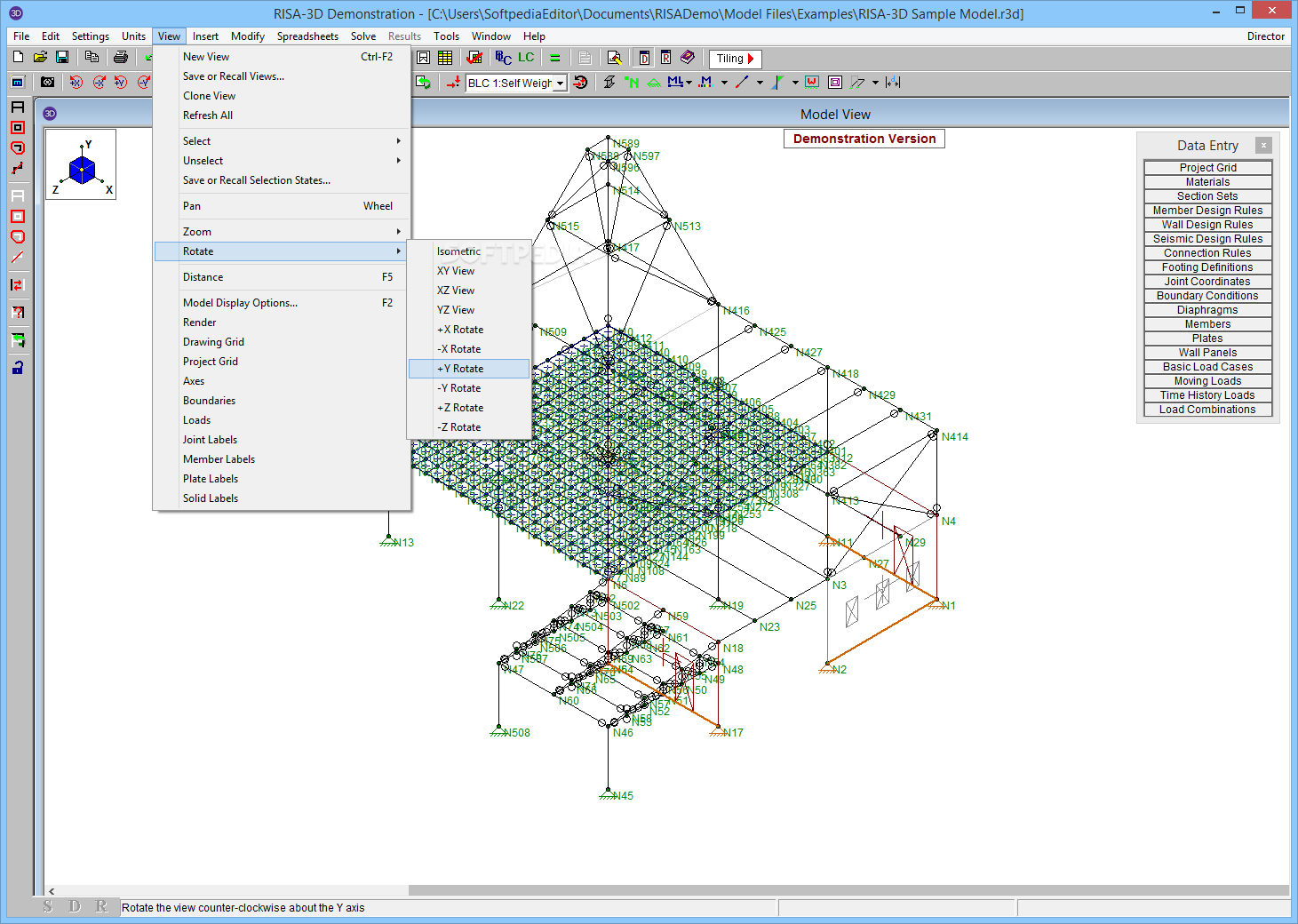
Task: Click the Joint Coordinates button
Action: click(1208, 282)
